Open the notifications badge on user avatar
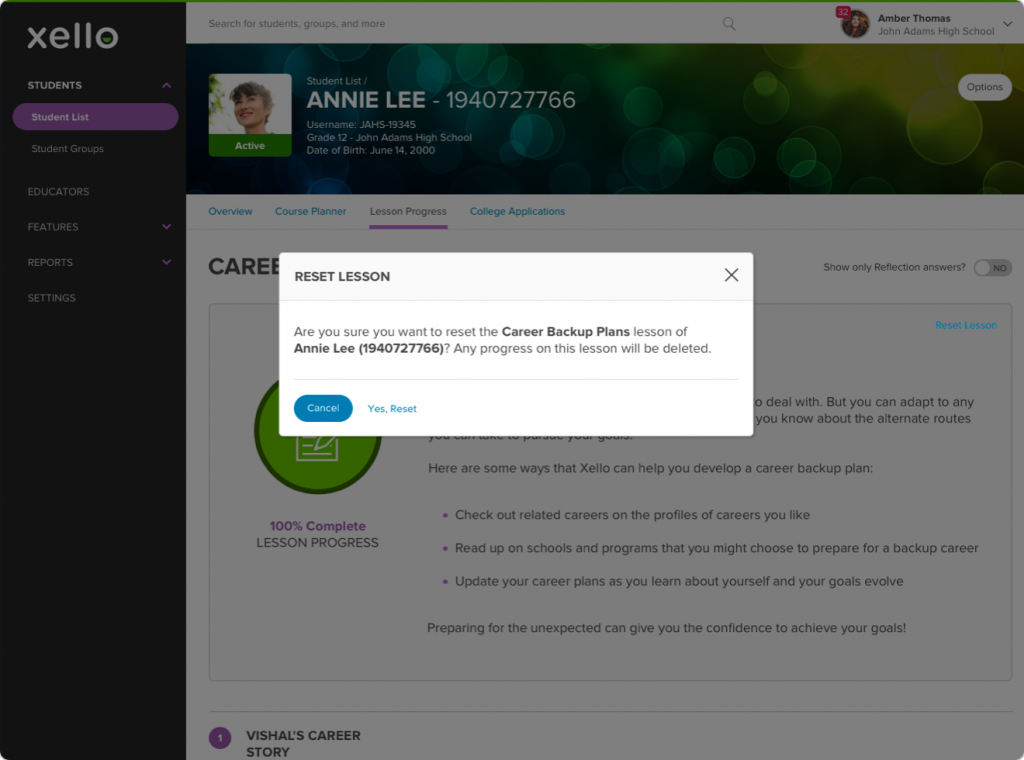This screenshot has width=1024, height=760. [x=843, y=13]
